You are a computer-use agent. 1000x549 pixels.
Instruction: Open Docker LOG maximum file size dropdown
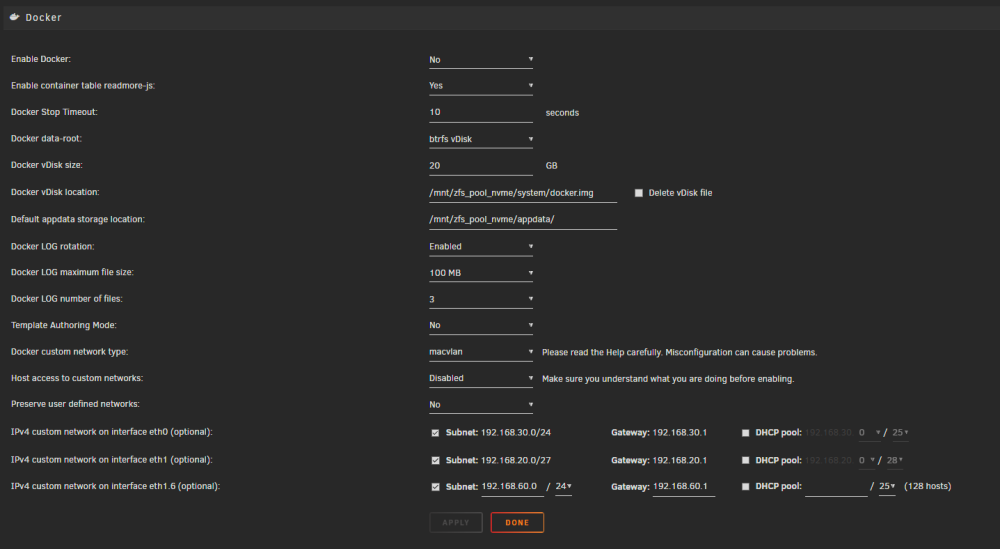point(481,273)
